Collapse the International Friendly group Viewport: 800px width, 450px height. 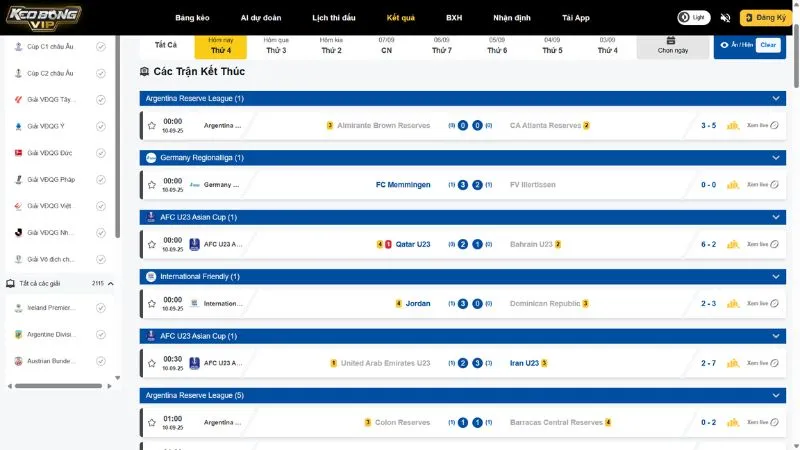pos(775,276)
